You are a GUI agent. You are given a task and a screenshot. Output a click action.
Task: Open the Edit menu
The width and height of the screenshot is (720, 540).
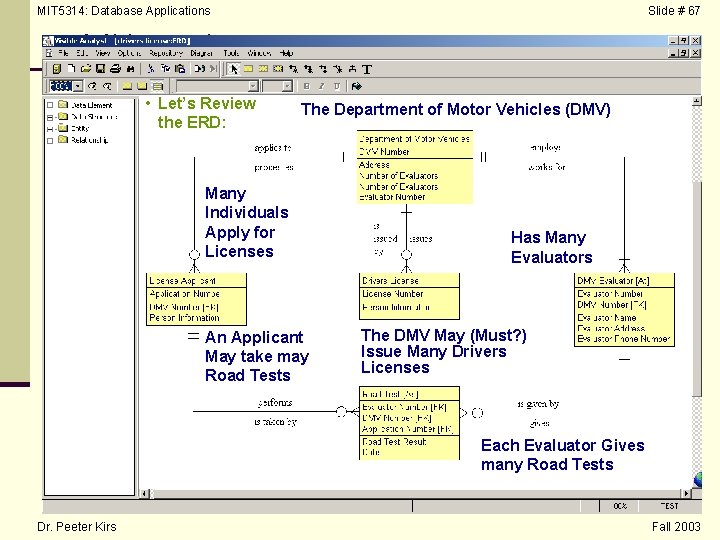(x=82, y=53)
